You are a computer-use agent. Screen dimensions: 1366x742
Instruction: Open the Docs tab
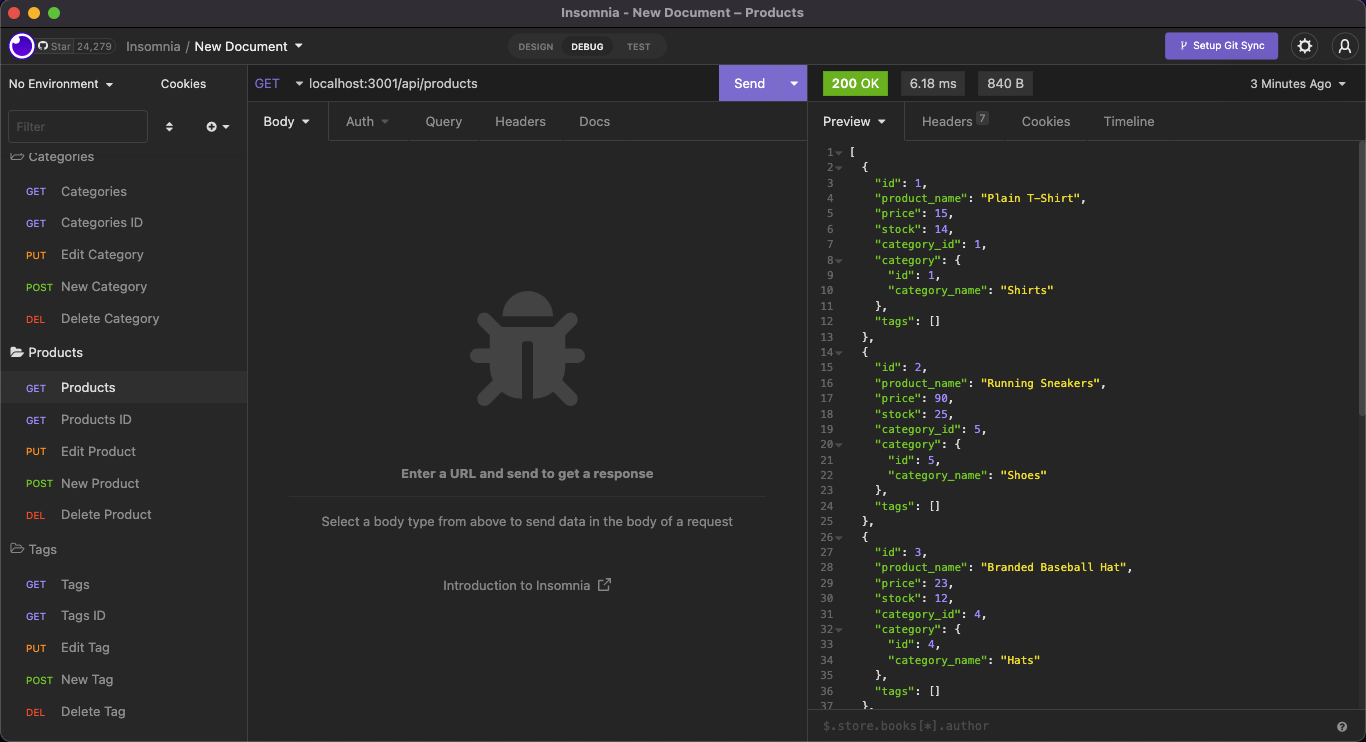point(594,121)
